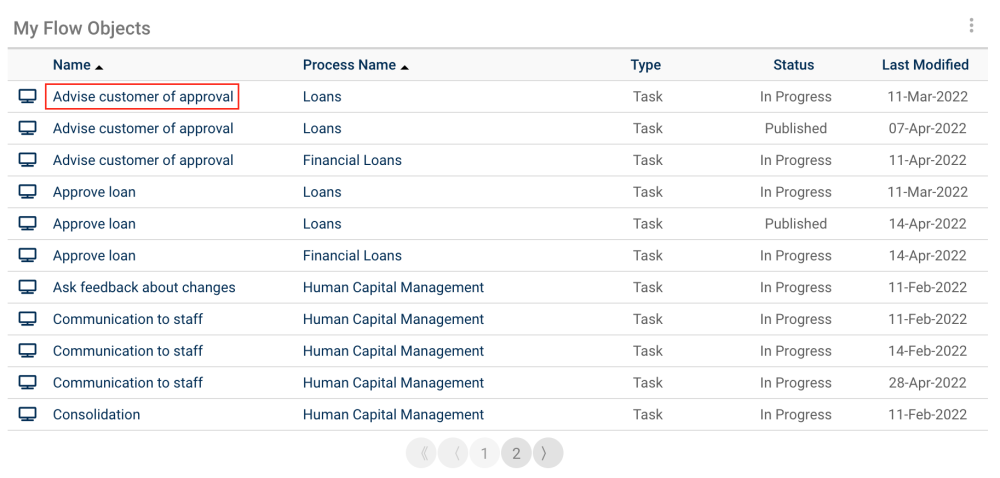The image size is (1000, 478).
Task: Open Ask feedback about changes task
Action: pyautogui.click(x=144, y=287)
